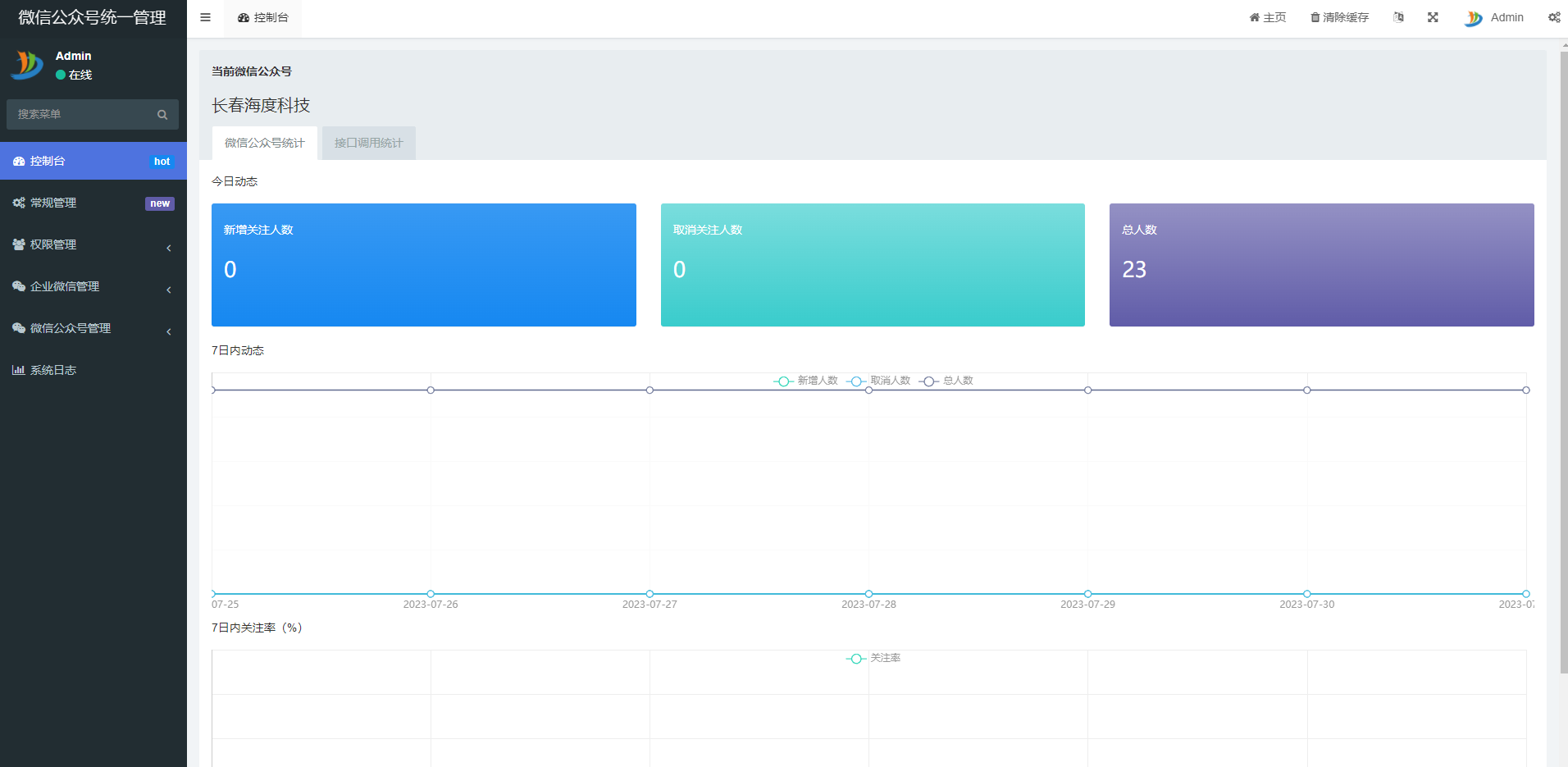Open settings gears icon at top right
The height and width of the screenshot is (767, 1568).
tap(1553, 17)
